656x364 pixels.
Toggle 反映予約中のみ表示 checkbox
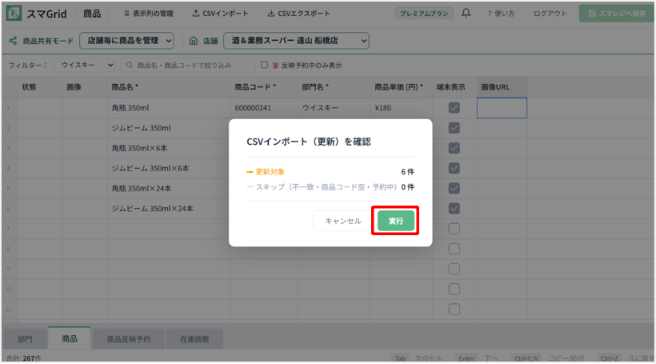pyautogui.click(x=264, y=65)
